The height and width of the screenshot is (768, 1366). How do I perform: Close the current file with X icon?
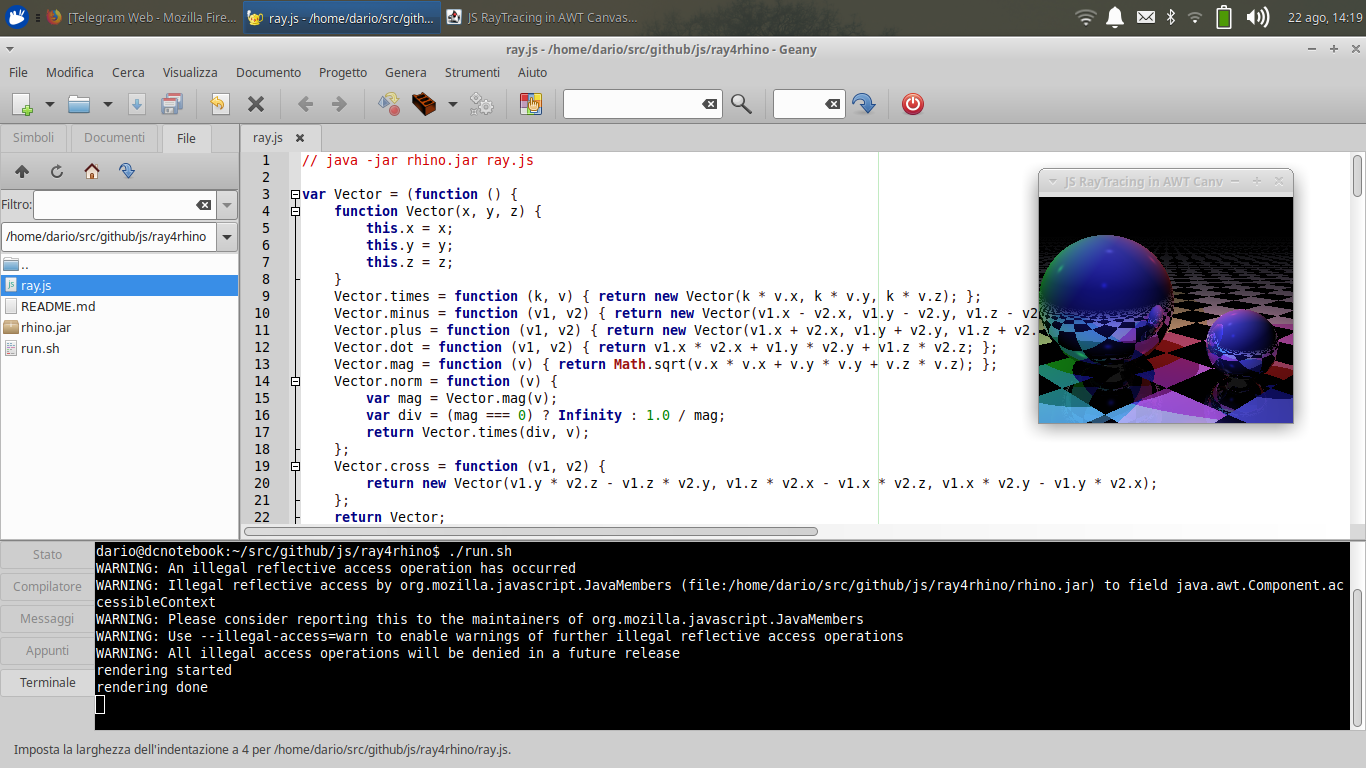(x=256, y=104)
